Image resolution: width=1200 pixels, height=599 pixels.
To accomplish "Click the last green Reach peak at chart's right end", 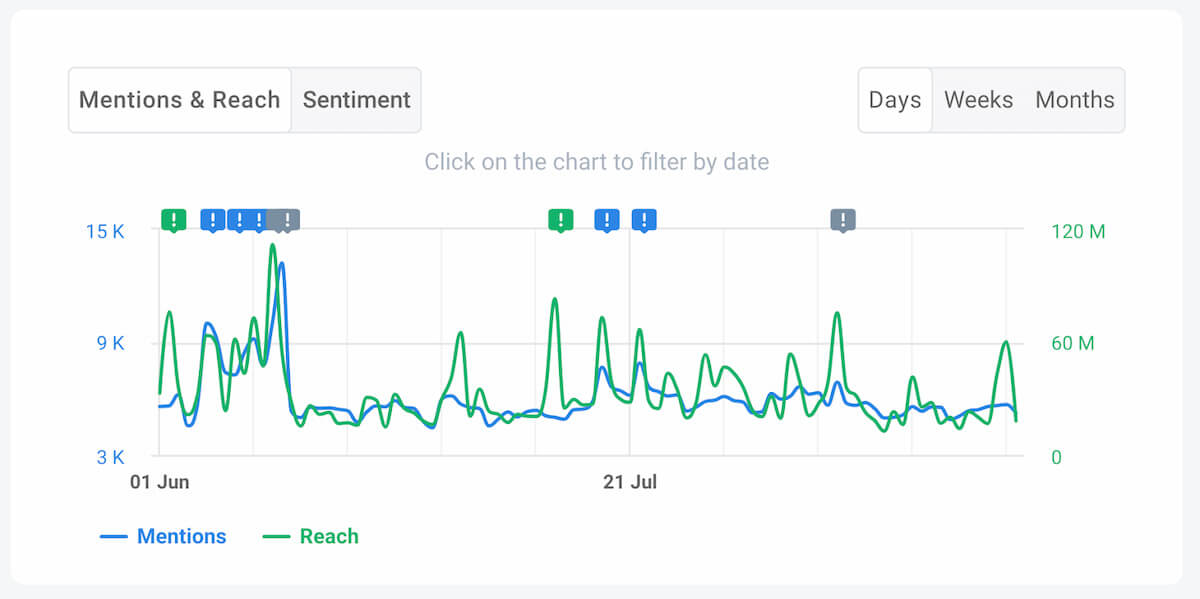I will [x=1006, y=343].
